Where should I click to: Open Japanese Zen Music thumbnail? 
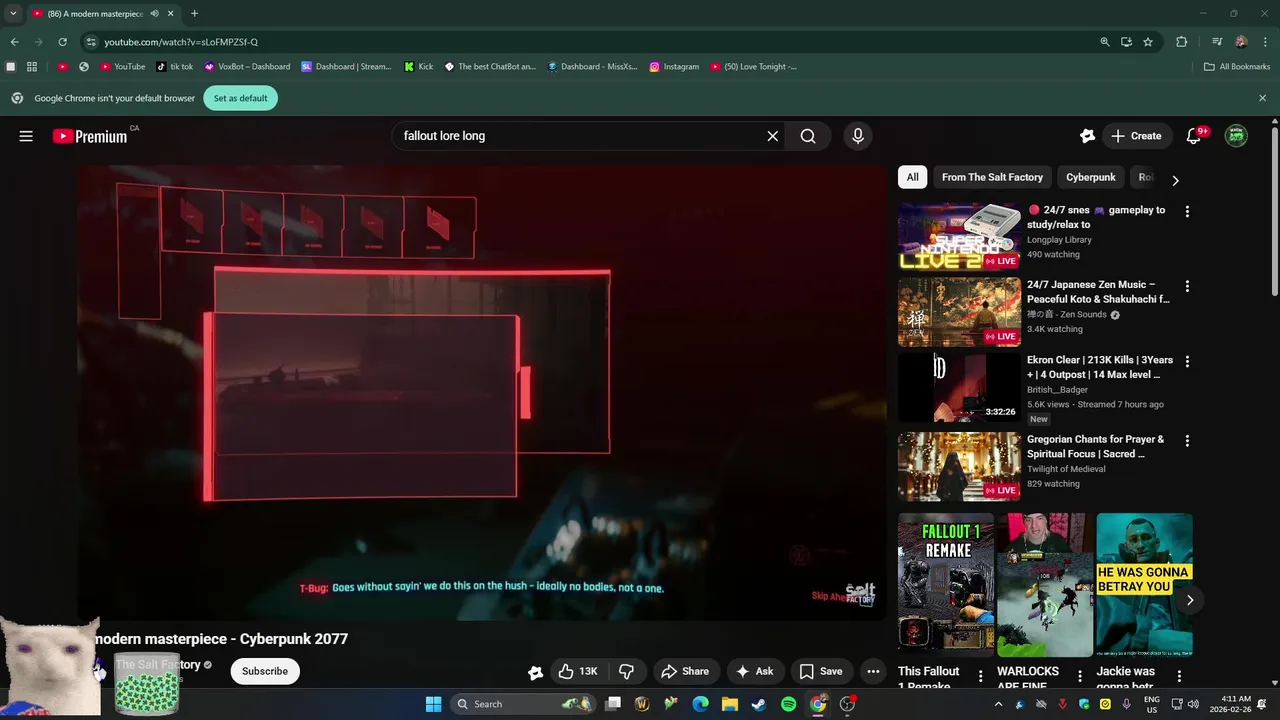tap(959, 312)
